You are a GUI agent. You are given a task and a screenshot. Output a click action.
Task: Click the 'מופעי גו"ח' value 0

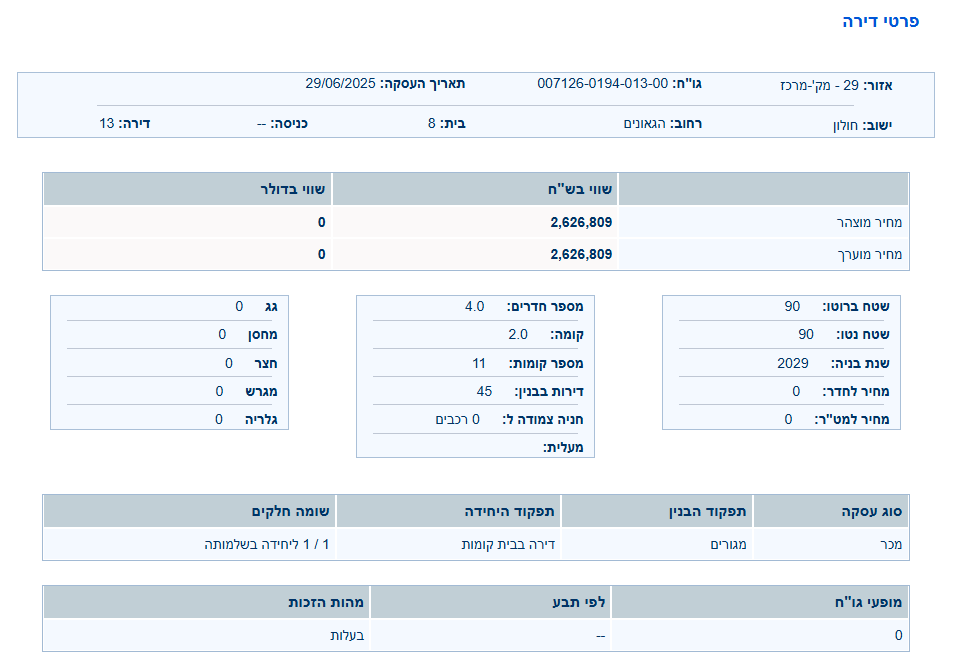[898, 636]
